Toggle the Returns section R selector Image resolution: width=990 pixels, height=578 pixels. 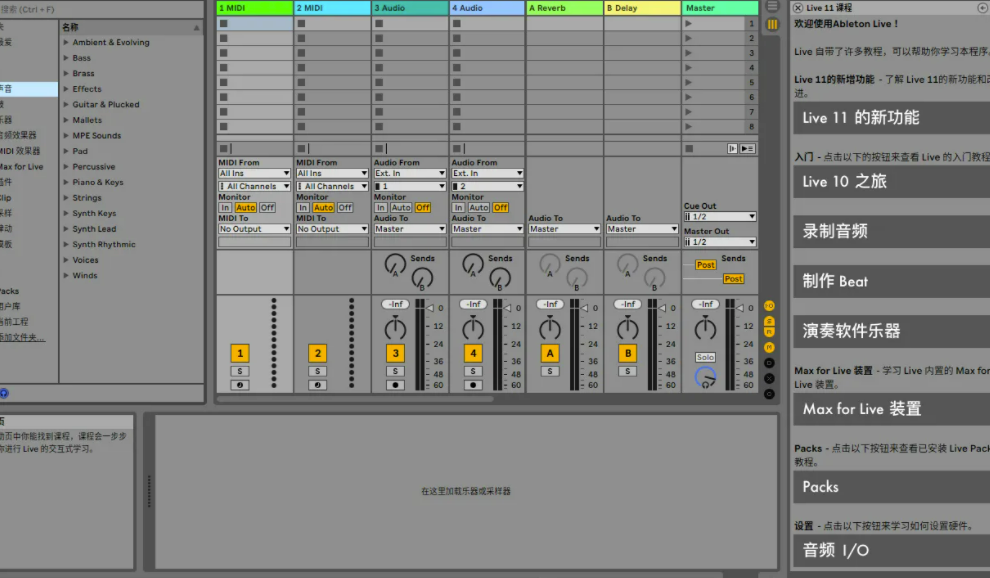click(769, 332)
